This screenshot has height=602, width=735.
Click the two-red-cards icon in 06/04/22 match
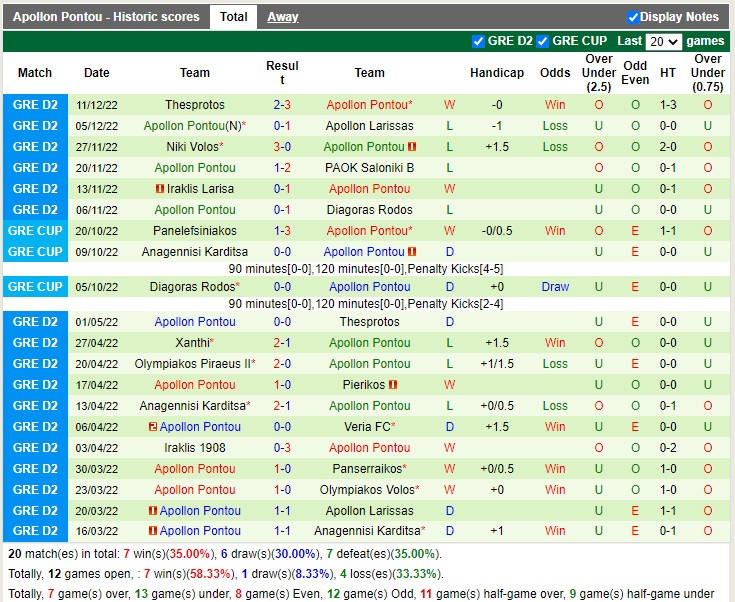(x=151, y=427)
